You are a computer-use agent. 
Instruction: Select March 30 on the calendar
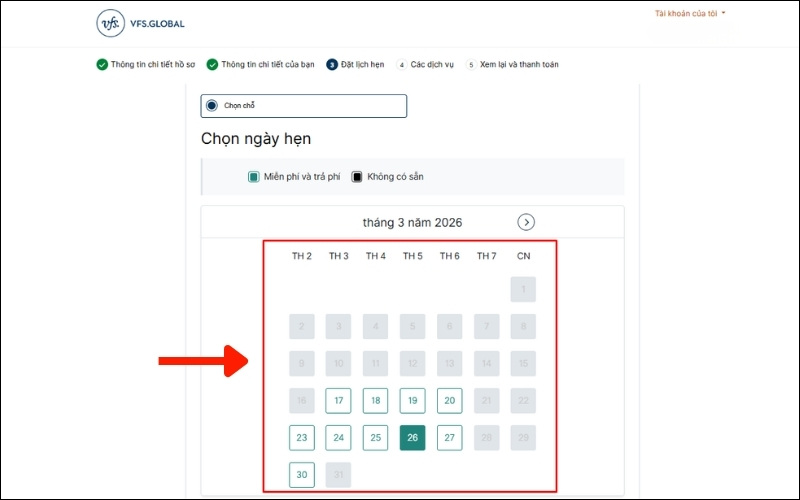pos(301,475)
